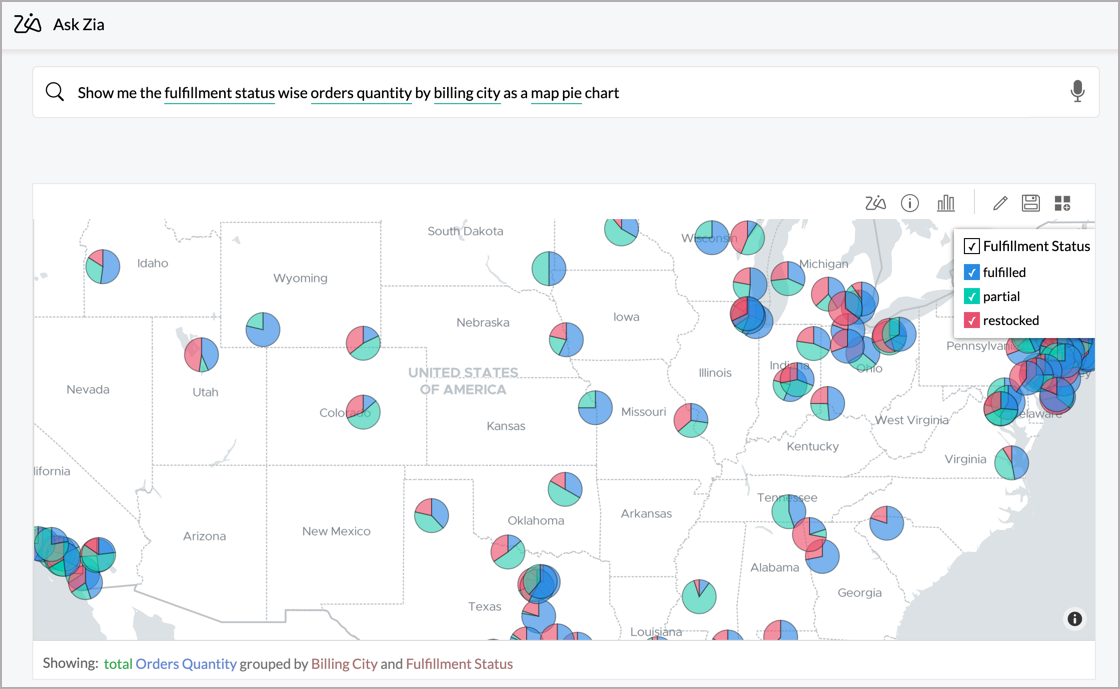Click the Zia insights icon in chart toolbar
Viewport: 1120px width, 689px height.
click(x=875, y=203)
